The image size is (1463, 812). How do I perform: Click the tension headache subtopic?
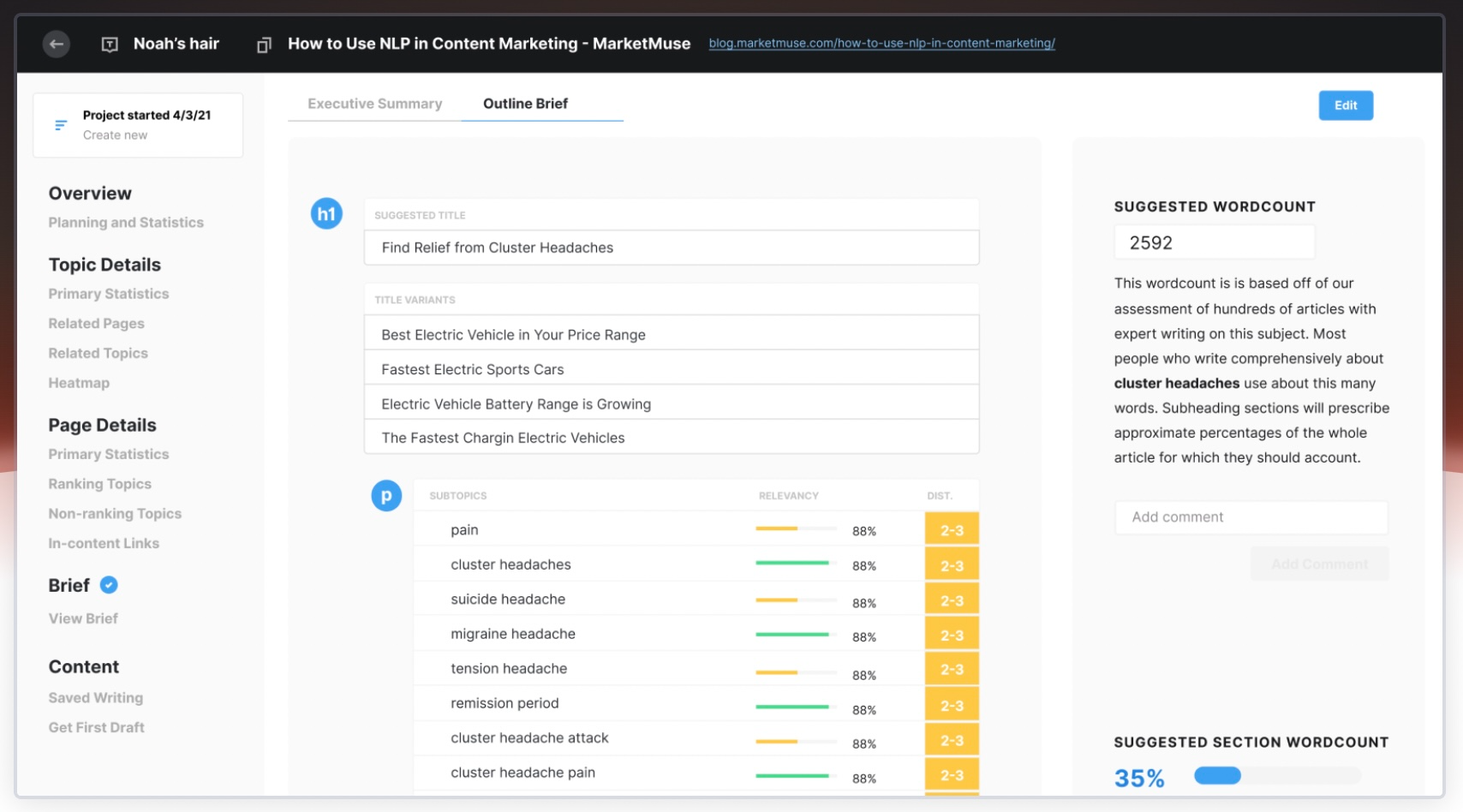(x=509, y=668)
